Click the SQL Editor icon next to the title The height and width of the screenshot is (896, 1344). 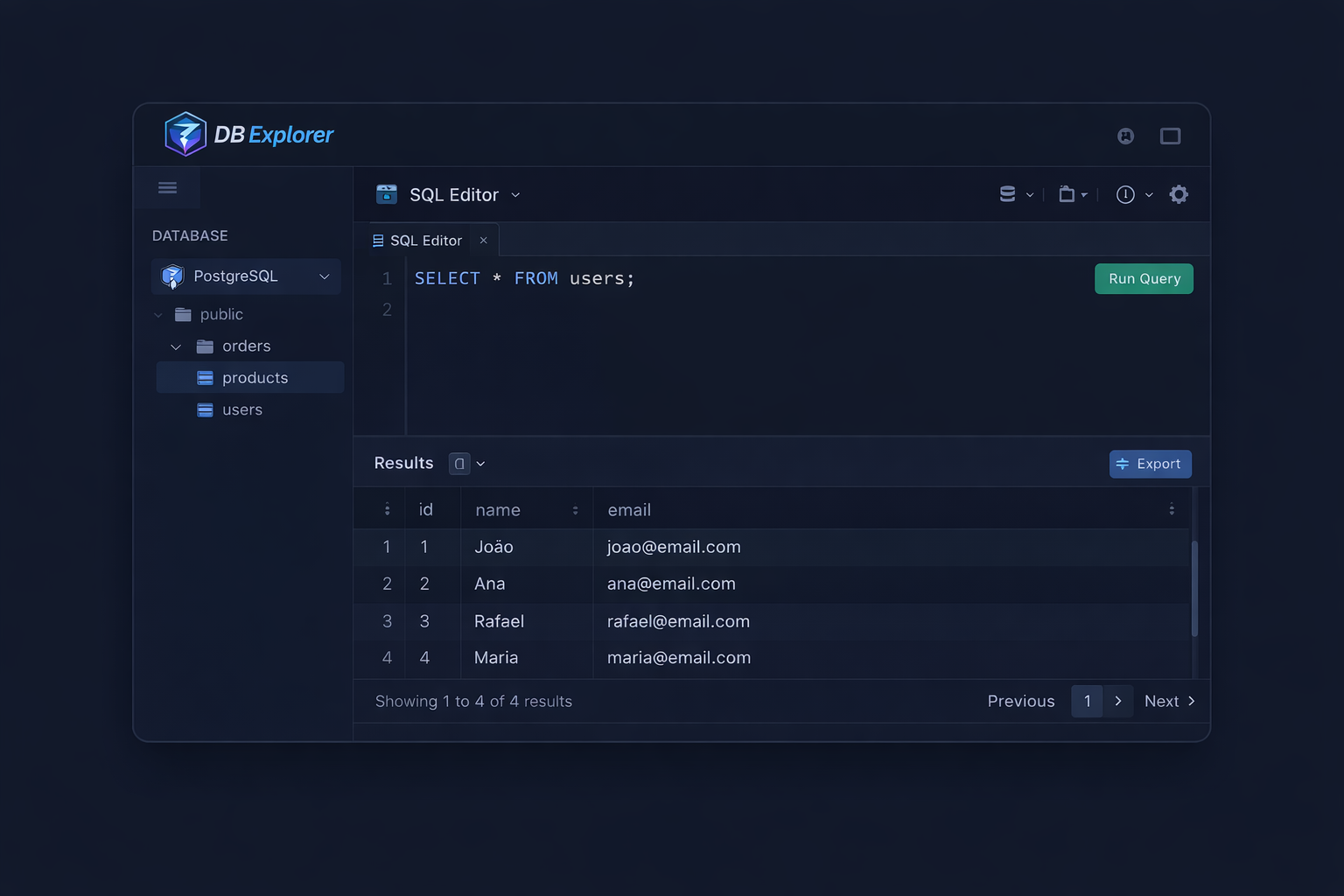[x=386, y=194]
